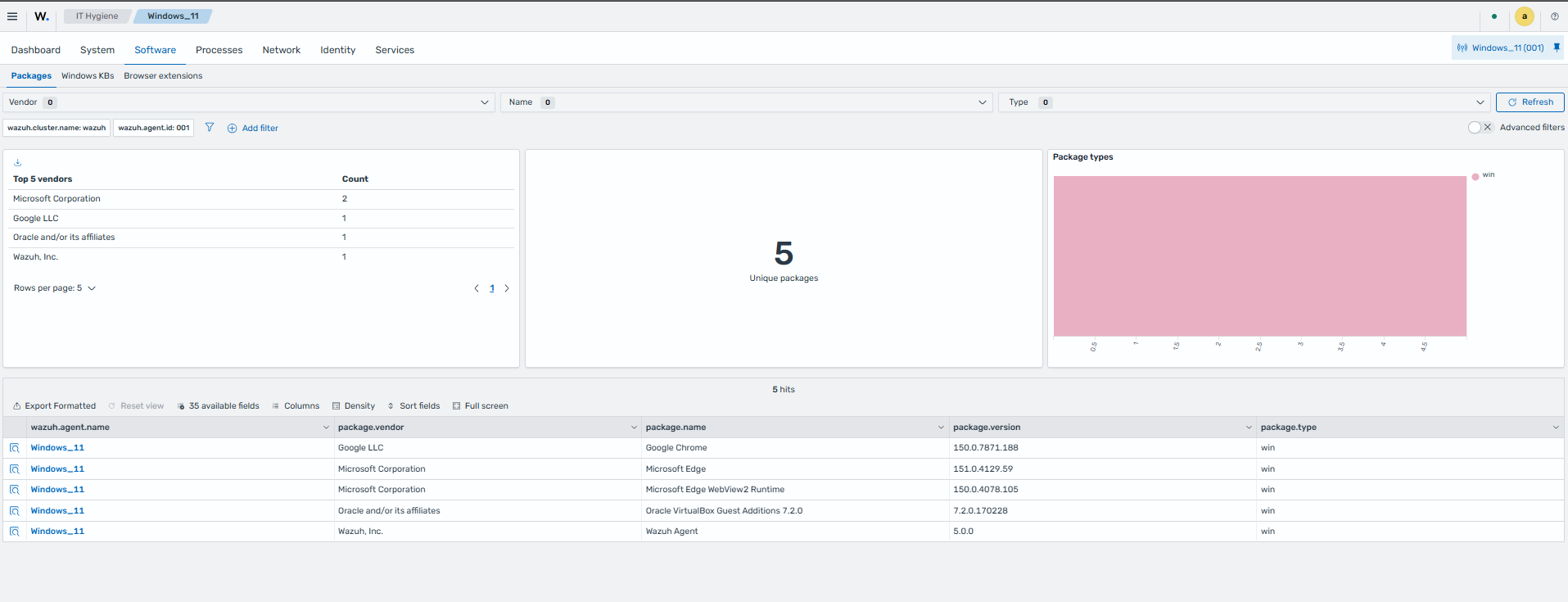Inspect details of the Microsoft Edge row
The width and height of the screenshot is (1568, 602).
(x=15, y=469)
